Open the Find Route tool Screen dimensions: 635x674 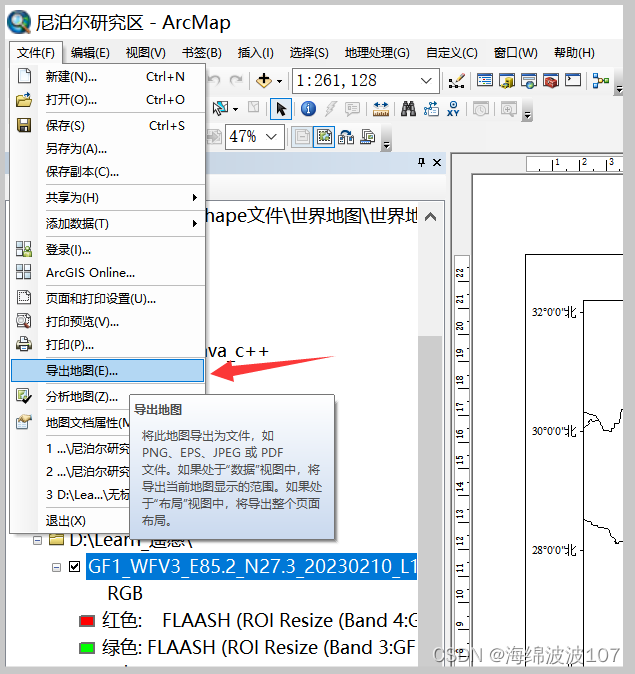click(431, 109)
